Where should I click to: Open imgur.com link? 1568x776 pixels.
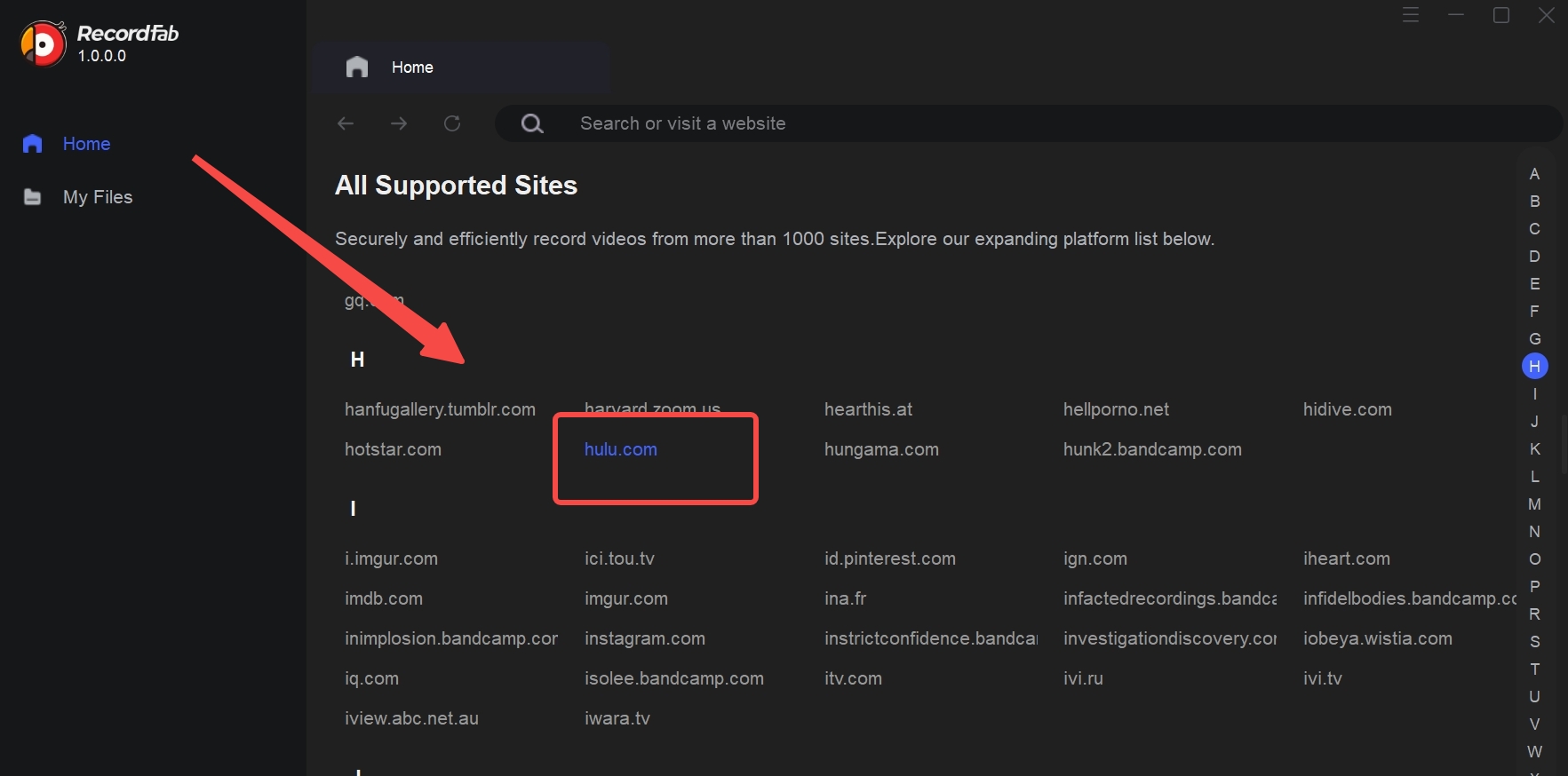coord(626,598)
